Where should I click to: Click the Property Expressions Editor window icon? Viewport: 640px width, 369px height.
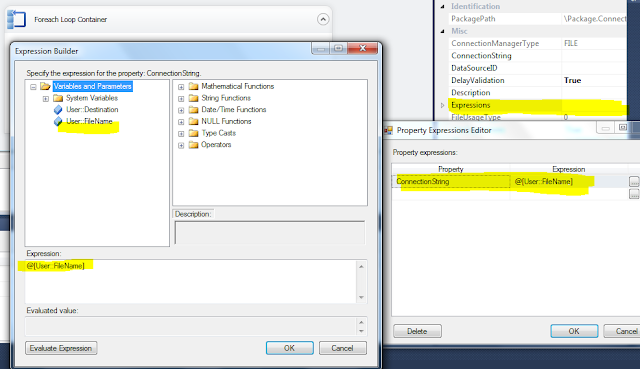(389, 130)
